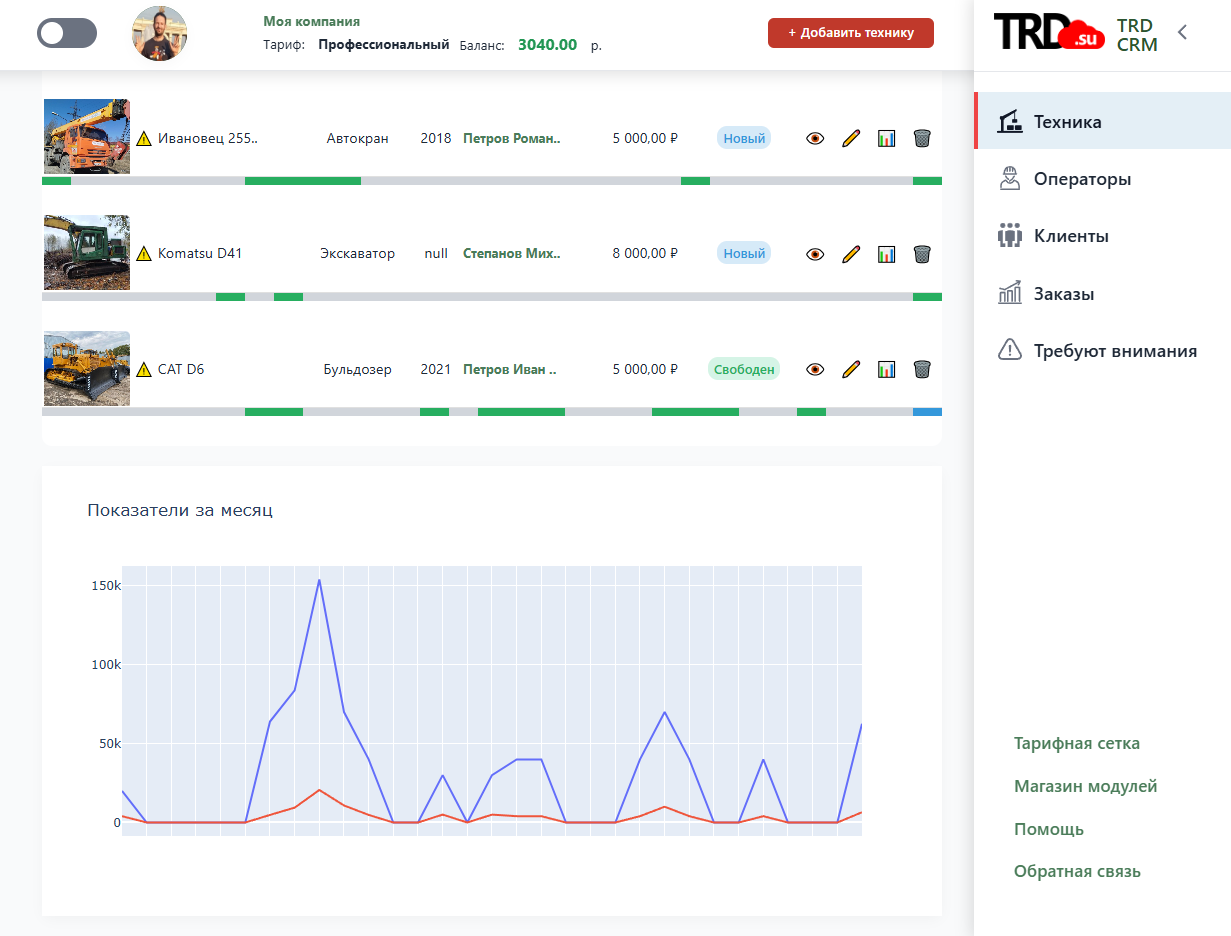Click the 150k peak on the blue line
This screenshot has width=1231, height=936.
pyautogui.click(x=319, y=580)
